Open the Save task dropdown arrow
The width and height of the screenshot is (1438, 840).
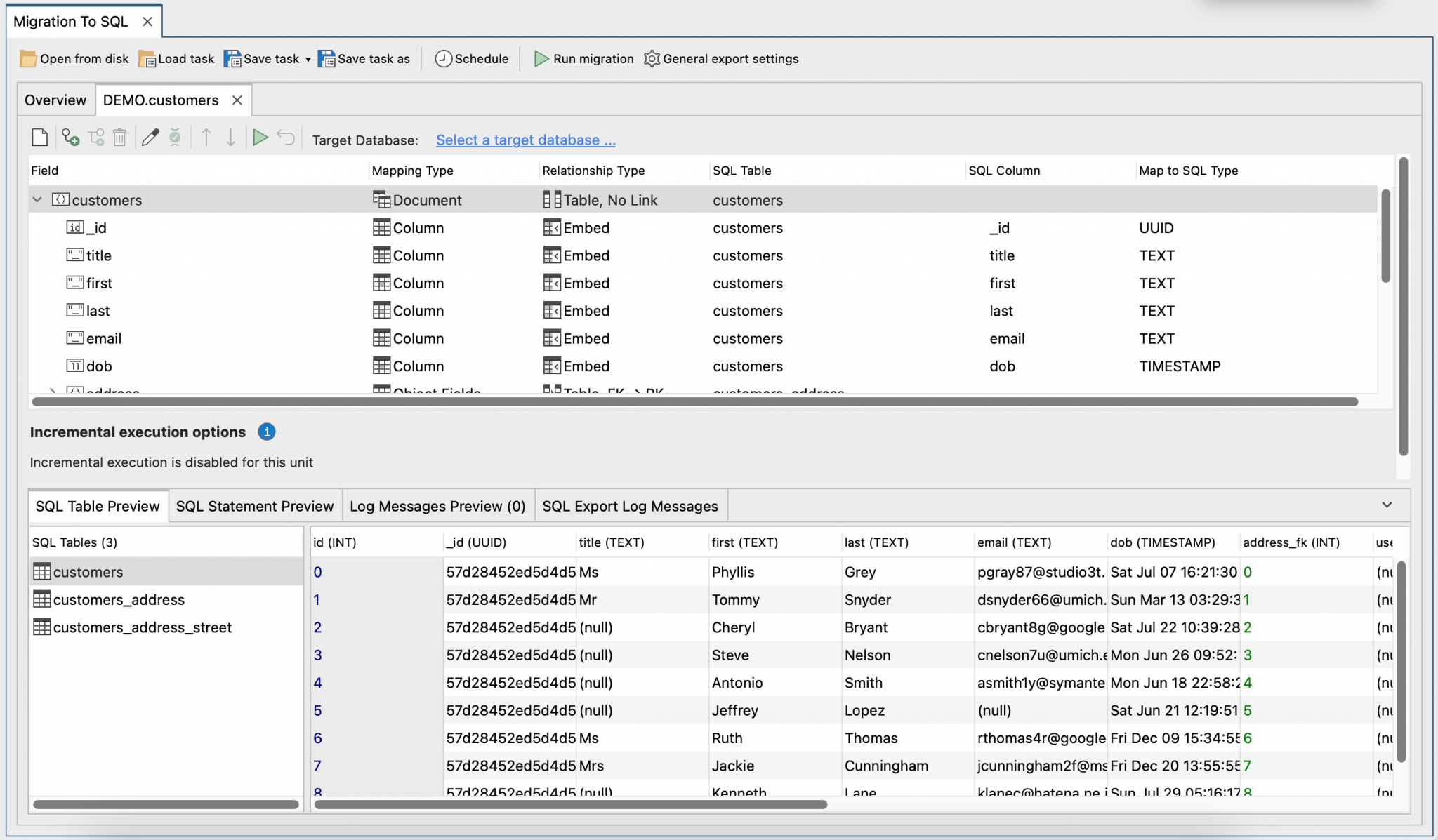(308, 59)
